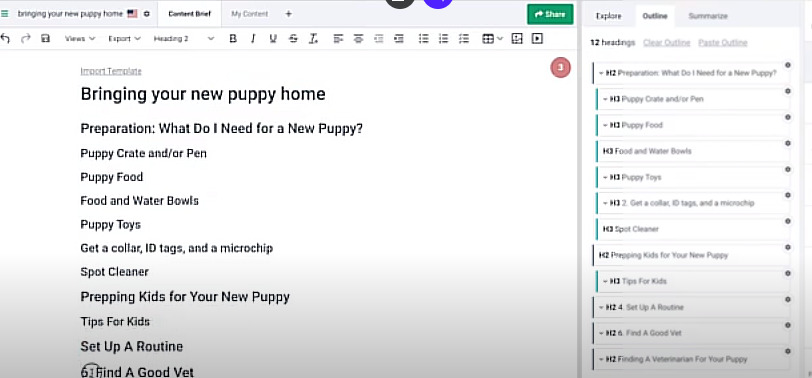The width and height of the screenshot is (812, 378).
Task: Align text left
Action: tap(338, 38)
